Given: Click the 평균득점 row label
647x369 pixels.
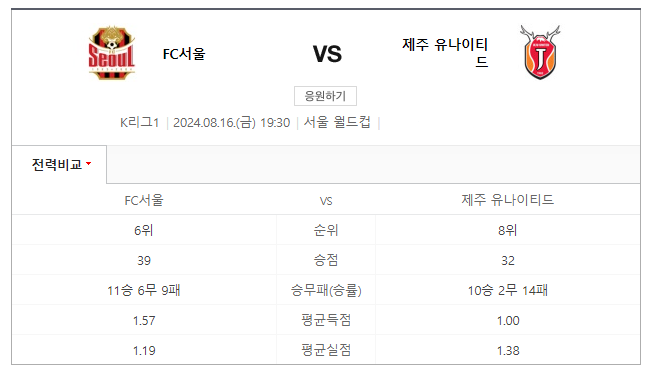Looking at the screenshot, I should [x=326, y=320].
